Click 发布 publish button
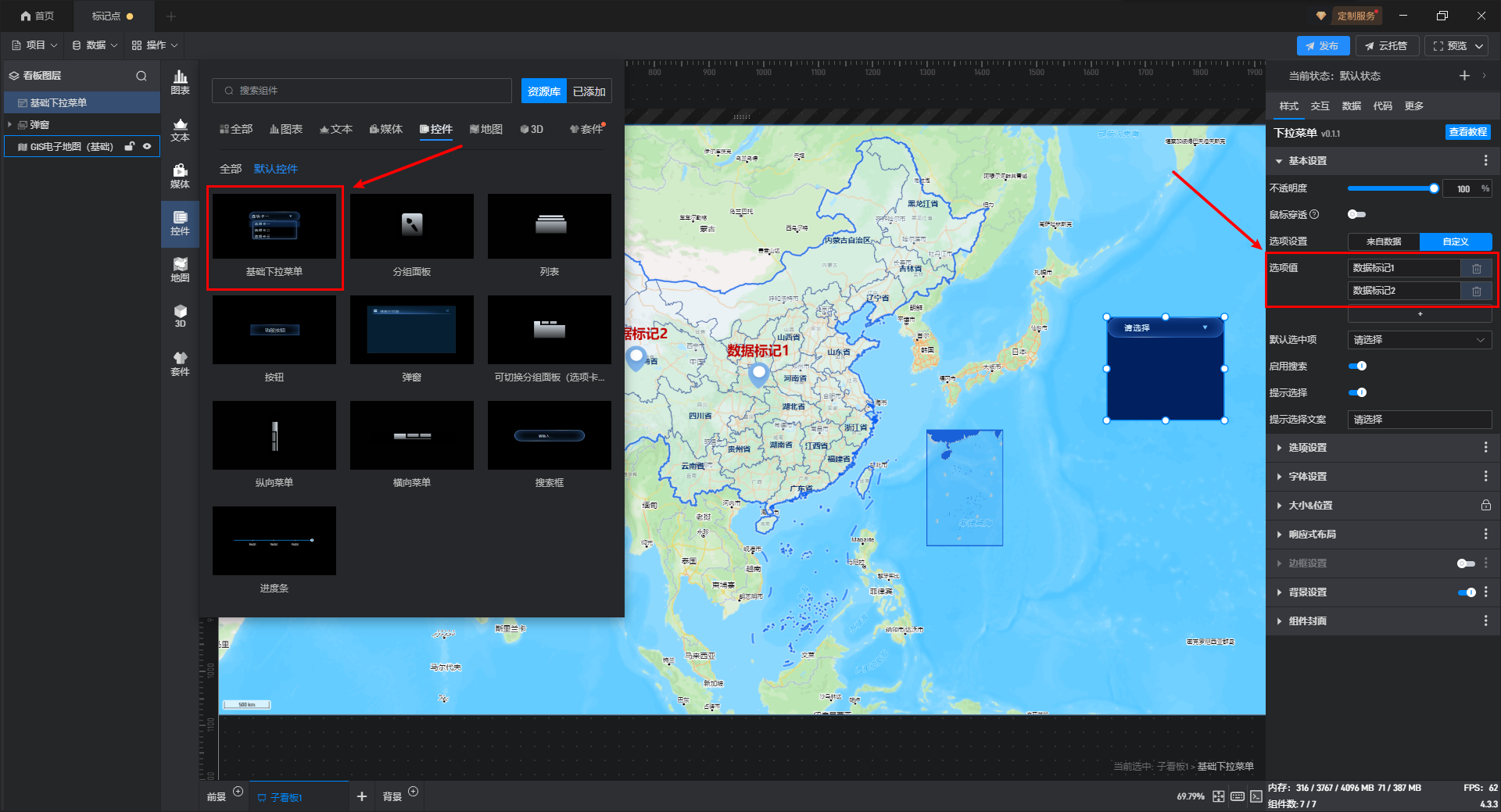 pyautogui.click(x=1323, y=46)
